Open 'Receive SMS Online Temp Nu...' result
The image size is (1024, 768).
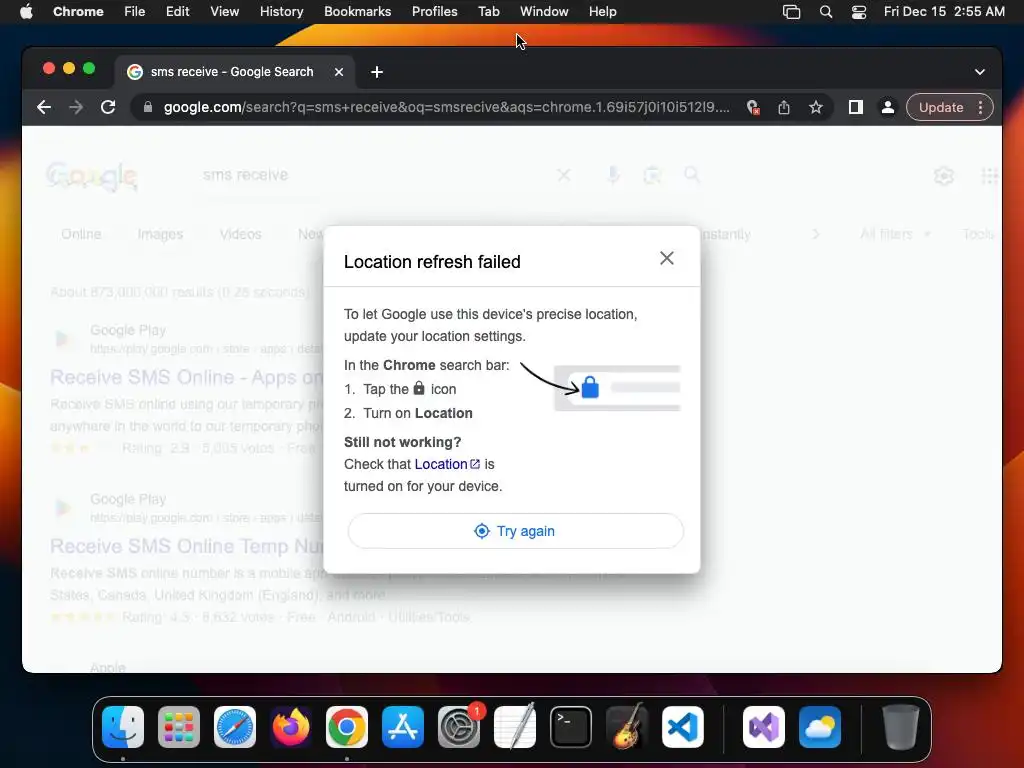187,546
